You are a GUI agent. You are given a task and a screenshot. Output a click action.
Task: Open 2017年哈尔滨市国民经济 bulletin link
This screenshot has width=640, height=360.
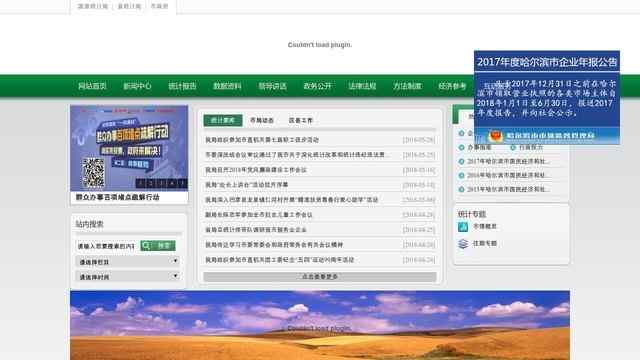508,161
